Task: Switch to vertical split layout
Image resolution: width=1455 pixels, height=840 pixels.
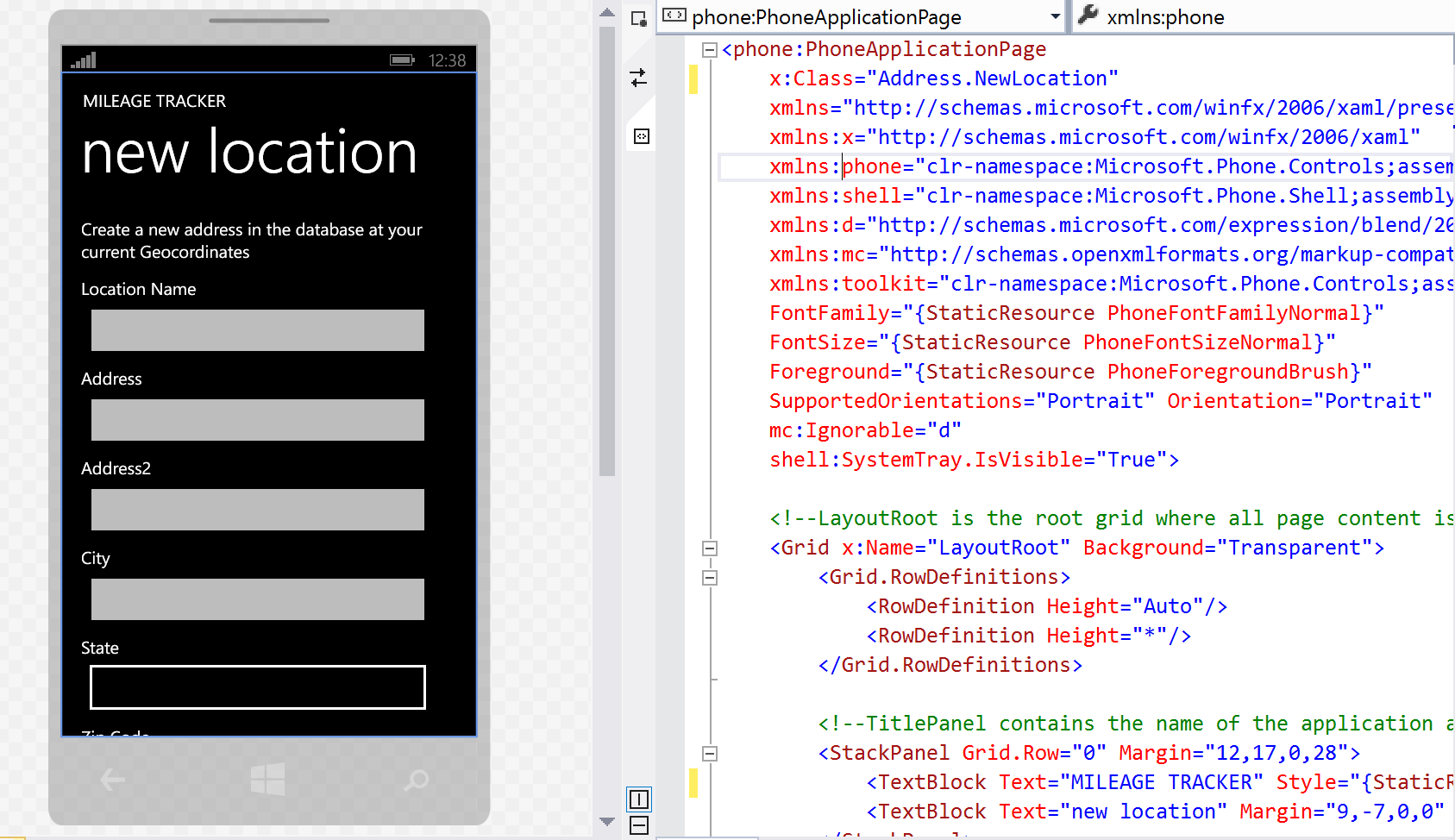Action: [x=639, y=799]
